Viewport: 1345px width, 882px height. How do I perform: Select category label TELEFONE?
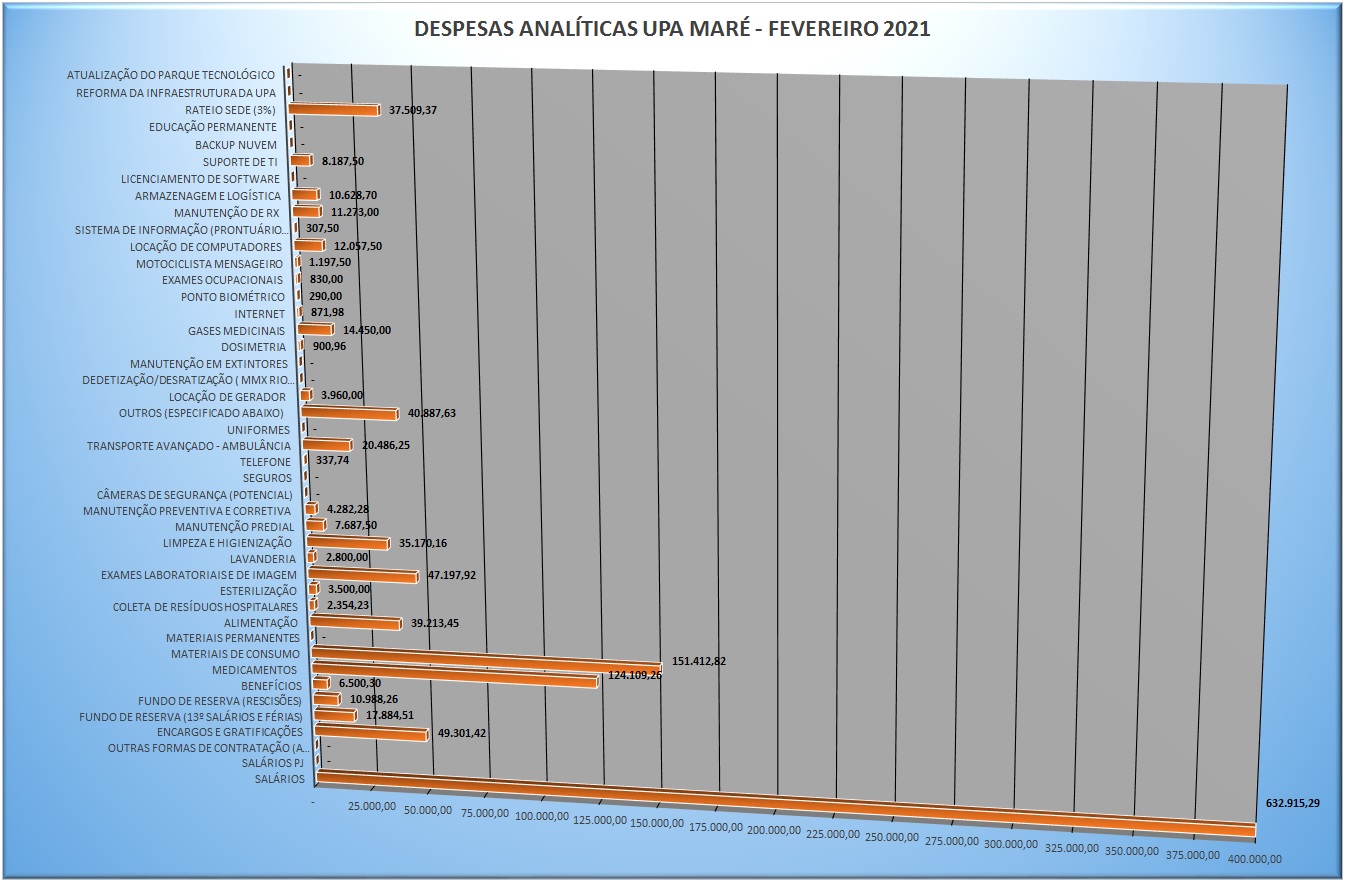click(x=265, y=462)
